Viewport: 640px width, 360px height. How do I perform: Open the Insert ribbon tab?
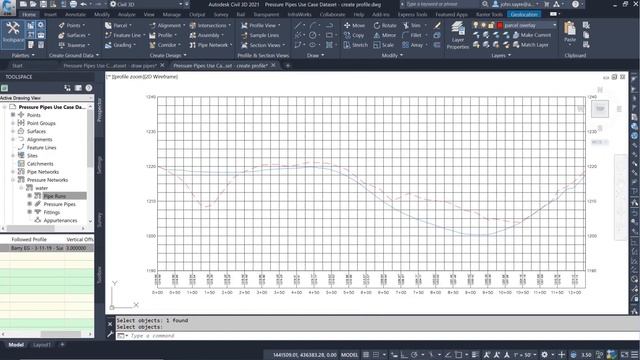50,14
